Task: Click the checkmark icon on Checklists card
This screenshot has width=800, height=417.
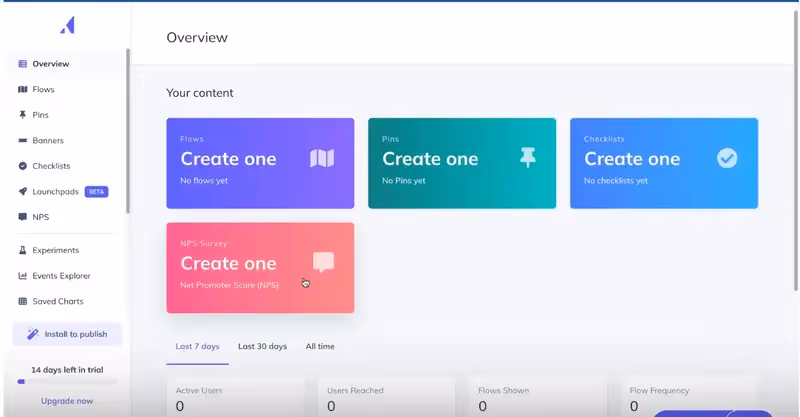Action: coord(727,158)
